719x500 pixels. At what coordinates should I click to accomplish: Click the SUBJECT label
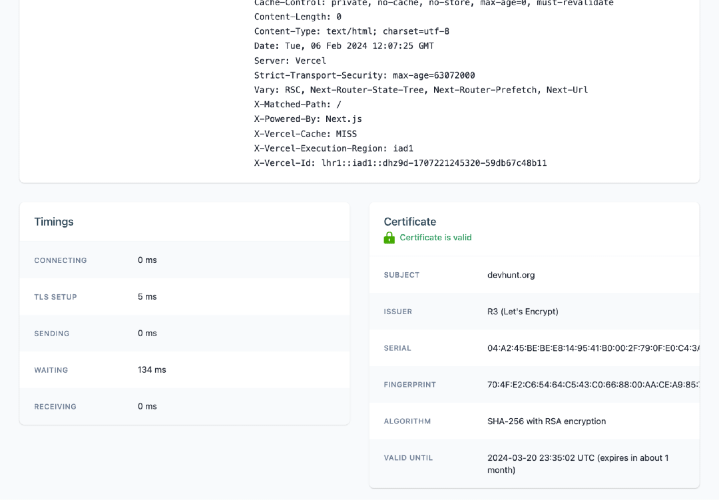point(401,275)
